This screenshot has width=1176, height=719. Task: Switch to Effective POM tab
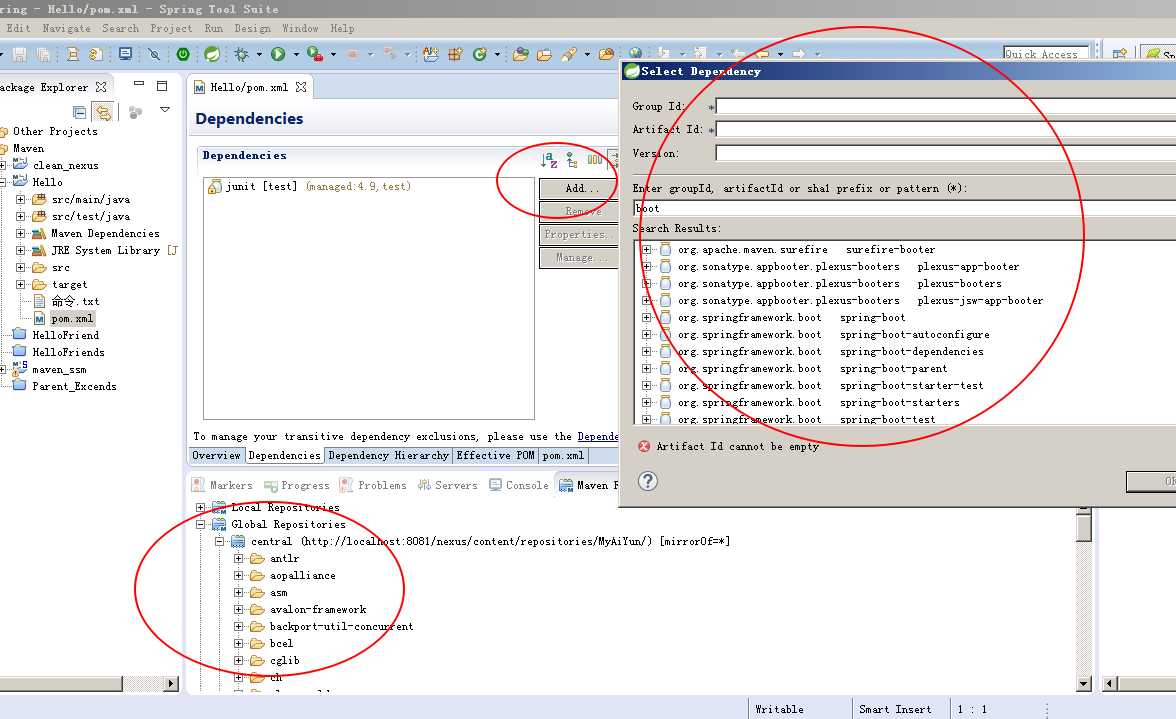[x=495, y=455]
